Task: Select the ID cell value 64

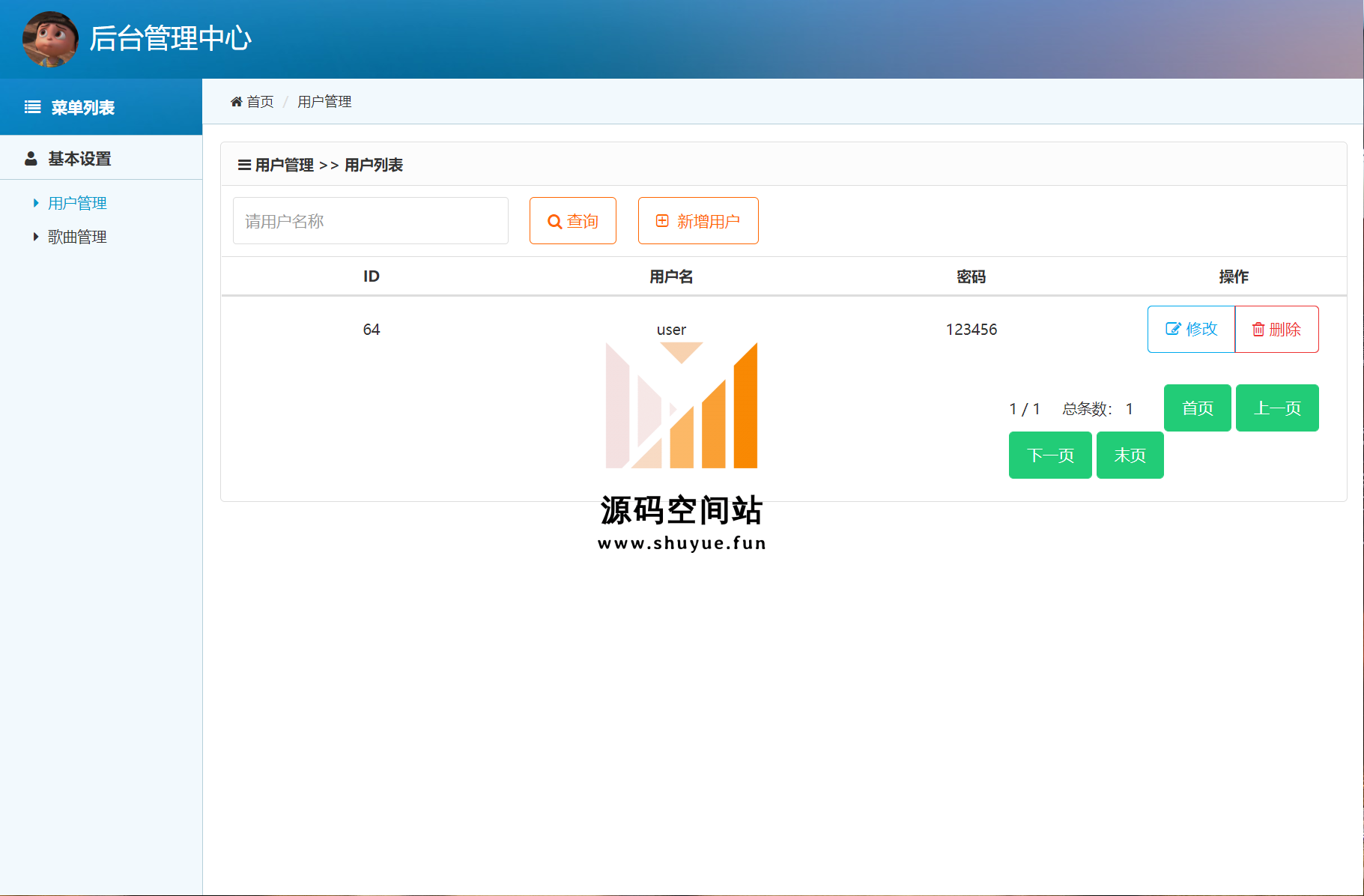Action: coord(372,330)
